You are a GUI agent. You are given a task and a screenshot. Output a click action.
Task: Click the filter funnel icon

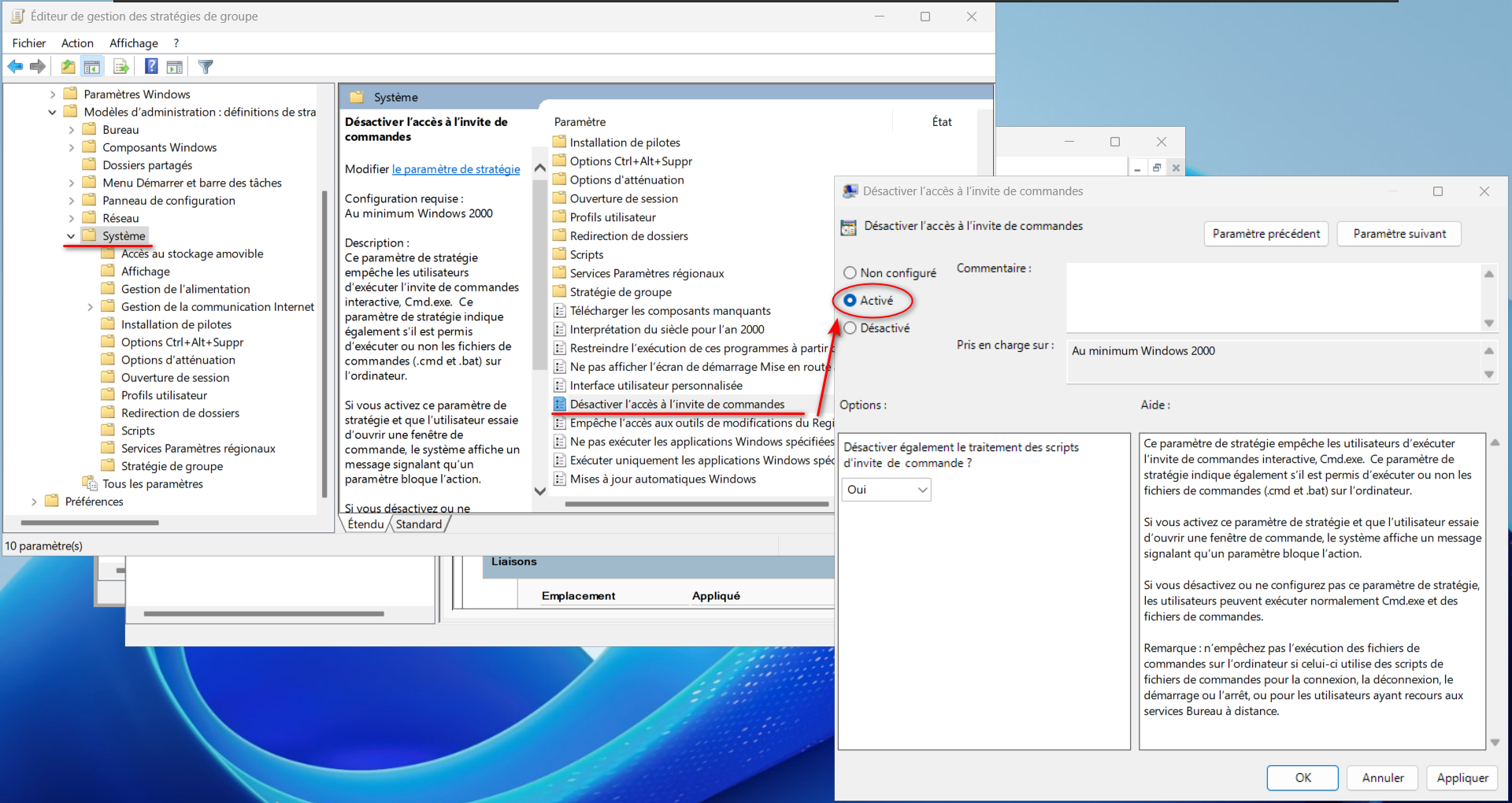[x=206, y=67]
